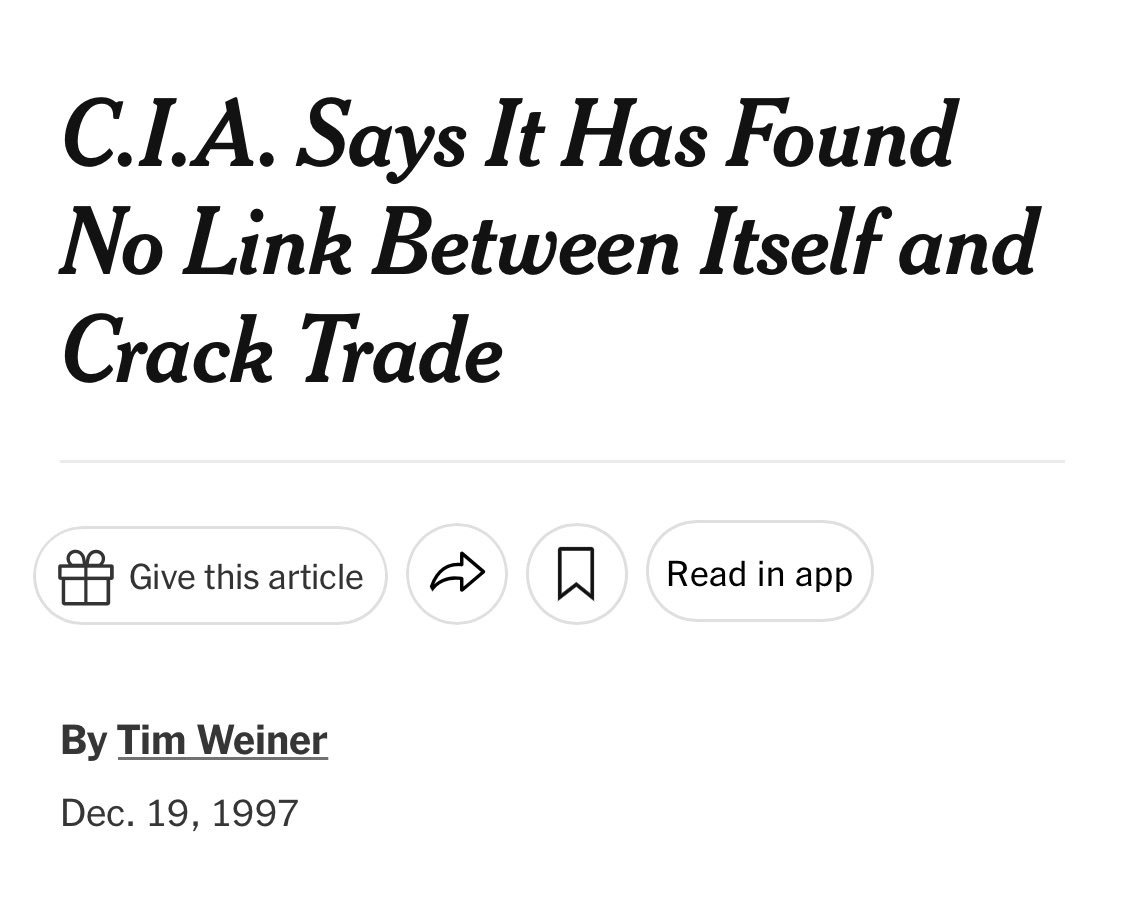1125x914 pixels.
Task: Open the article with "Read in app"
Action: tap(759, 574)
